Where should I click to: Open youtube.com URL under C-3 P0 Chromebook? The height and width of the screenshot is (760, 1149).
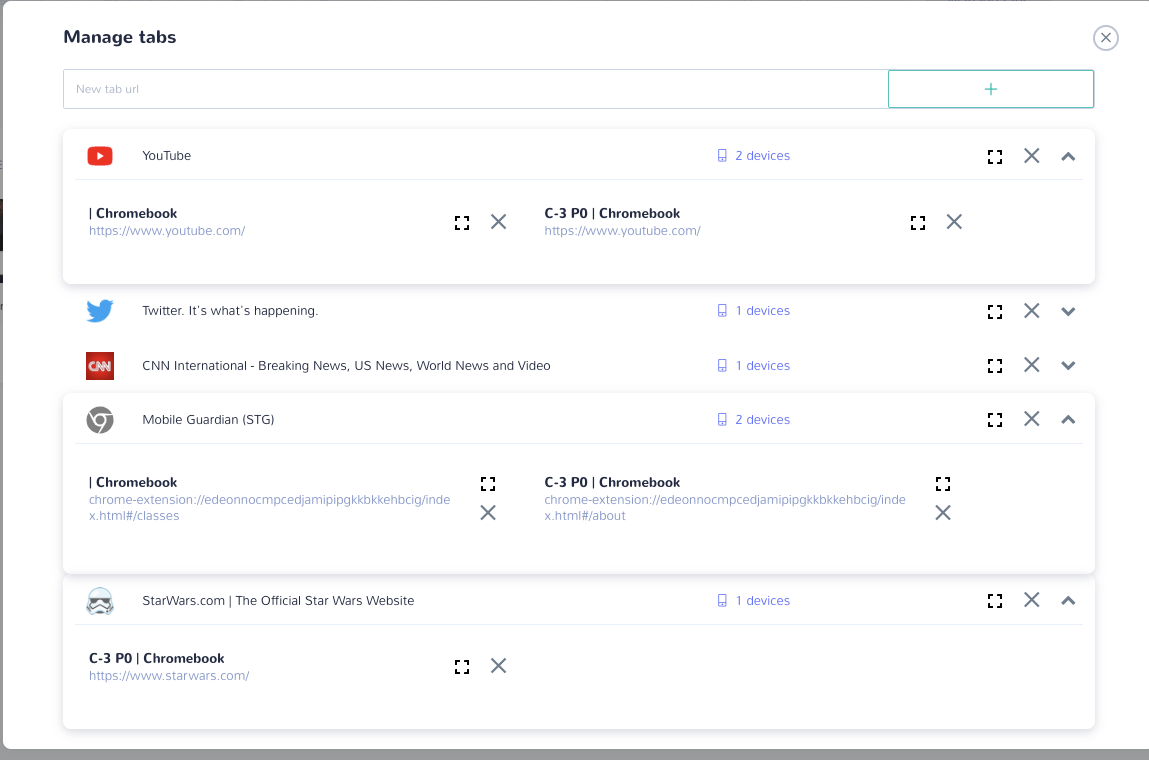click(622, 231)
